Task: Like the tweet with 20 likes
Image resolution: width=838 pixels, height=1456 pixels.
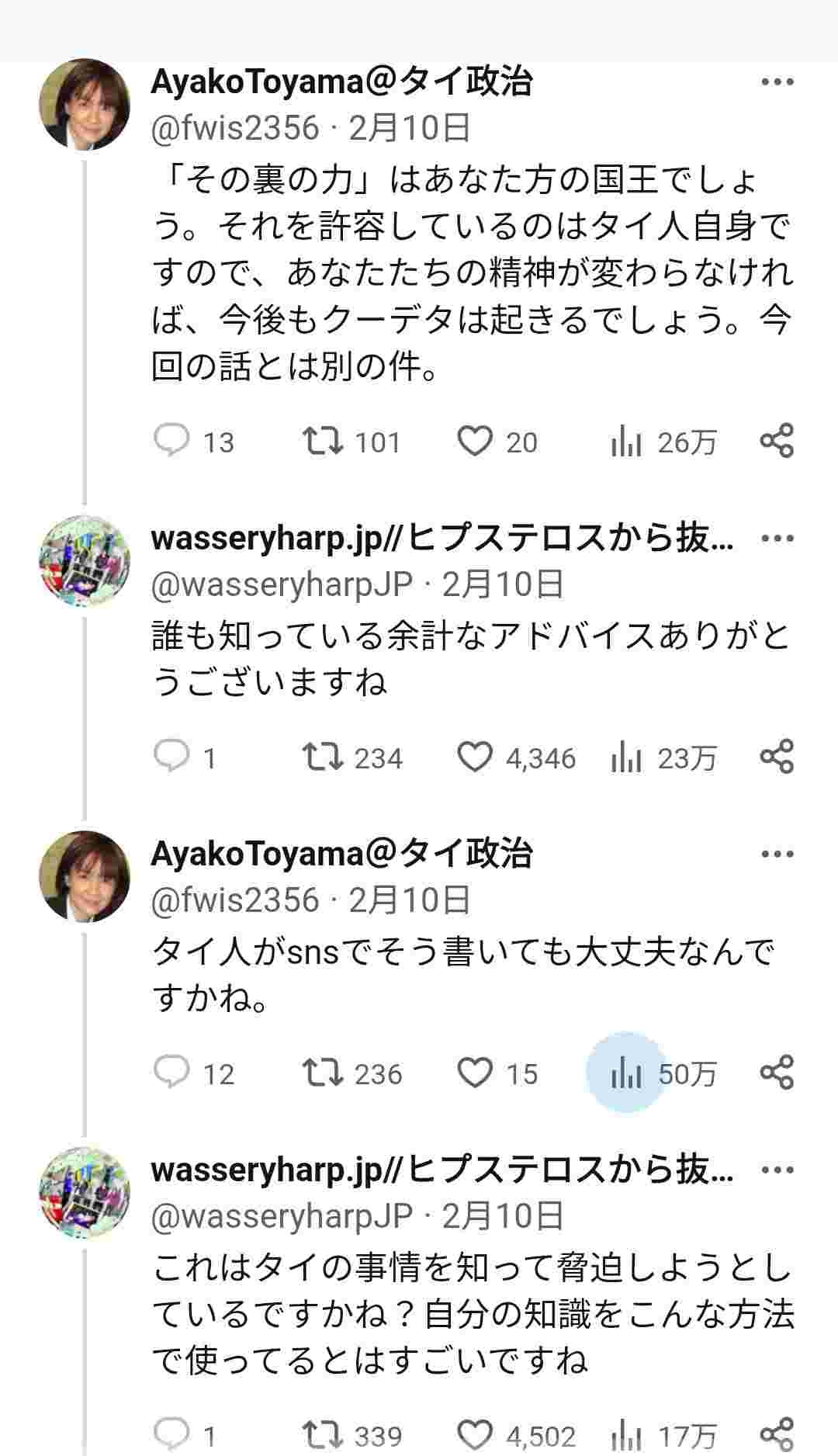Action: coord(474,441)
